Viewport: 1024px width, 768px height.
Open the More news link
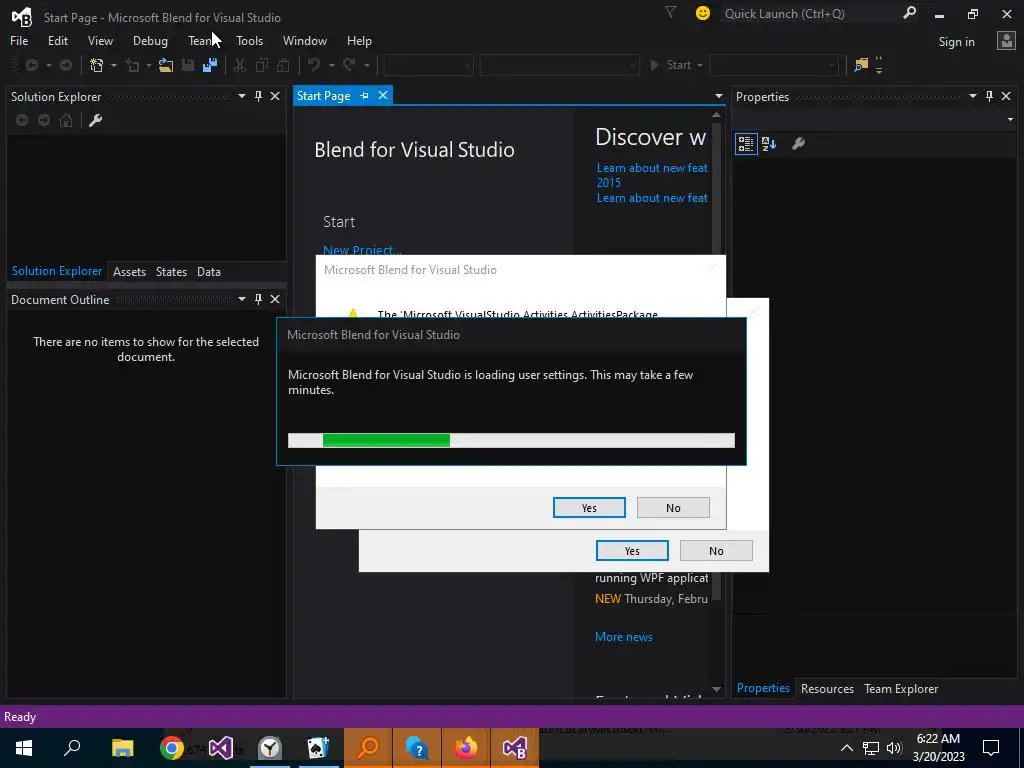pyautogui.click(x=624, y=637)
